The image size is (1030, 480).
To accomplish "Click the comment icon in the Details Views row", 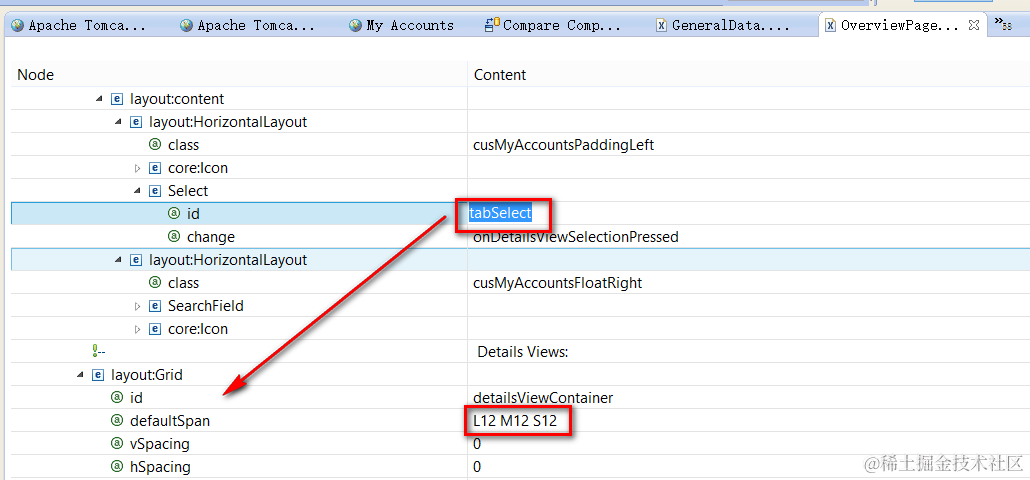I will (99, 352).
